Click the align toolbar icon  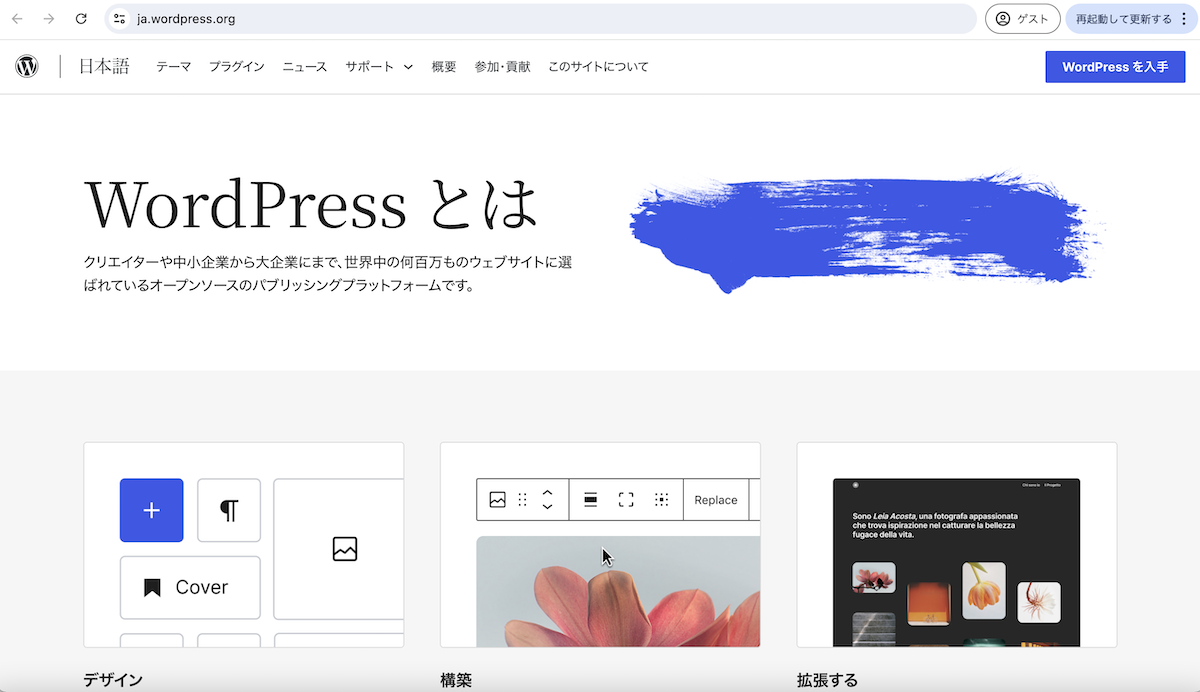[x=590, y=500]
